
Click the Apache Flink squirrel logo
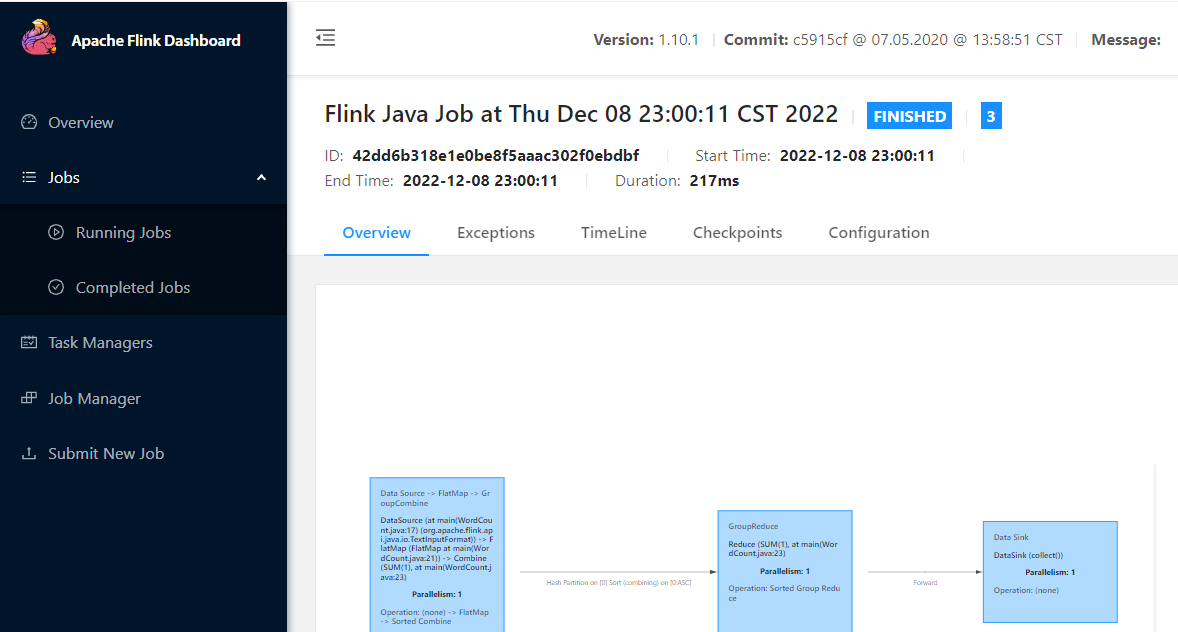click(x=39, y=38)
